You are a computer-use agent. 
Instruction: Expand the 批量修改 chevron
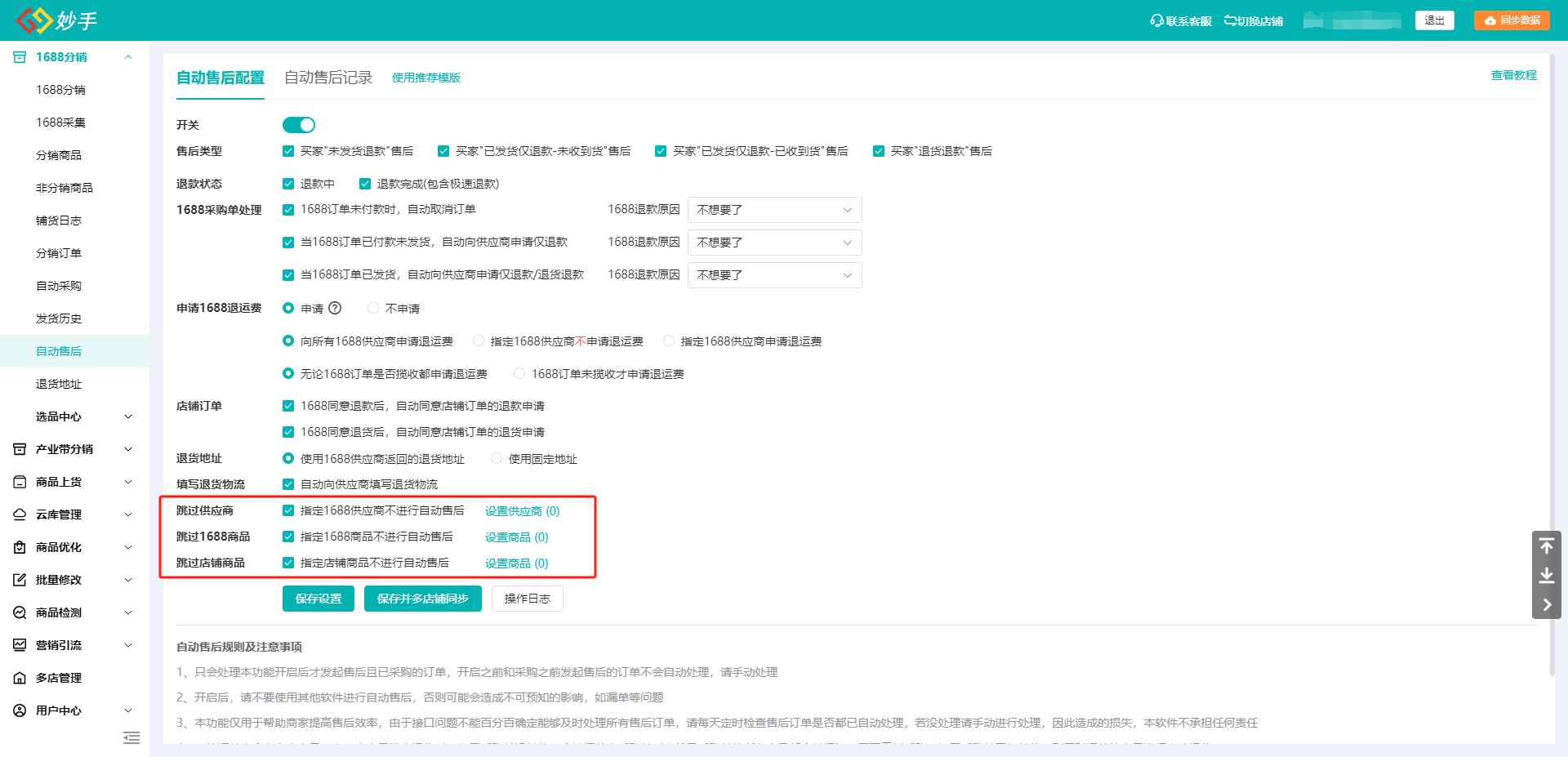click(128, 580)
